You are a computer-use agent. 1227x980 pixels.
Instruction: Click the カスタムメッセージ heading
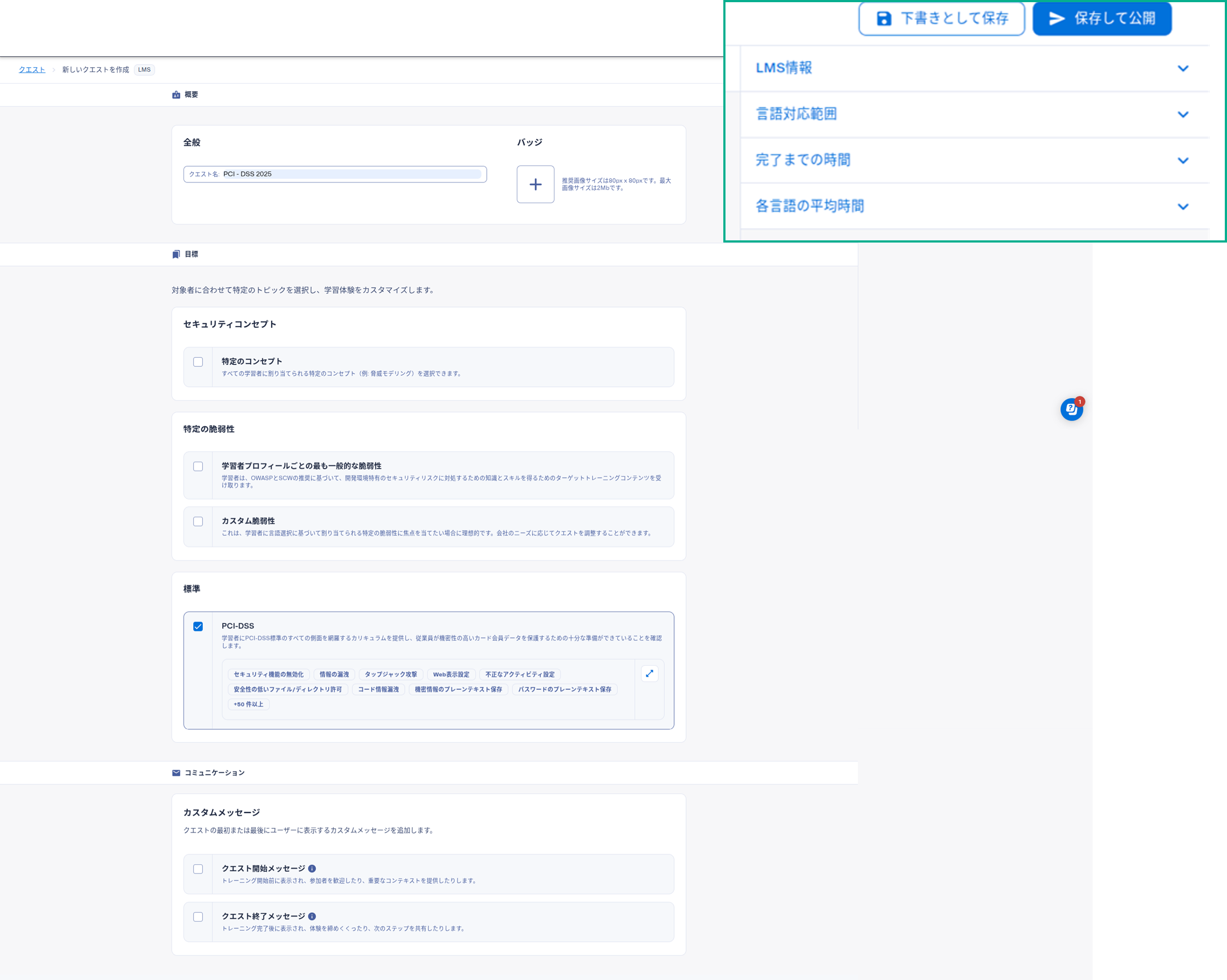tap(221, 813)
